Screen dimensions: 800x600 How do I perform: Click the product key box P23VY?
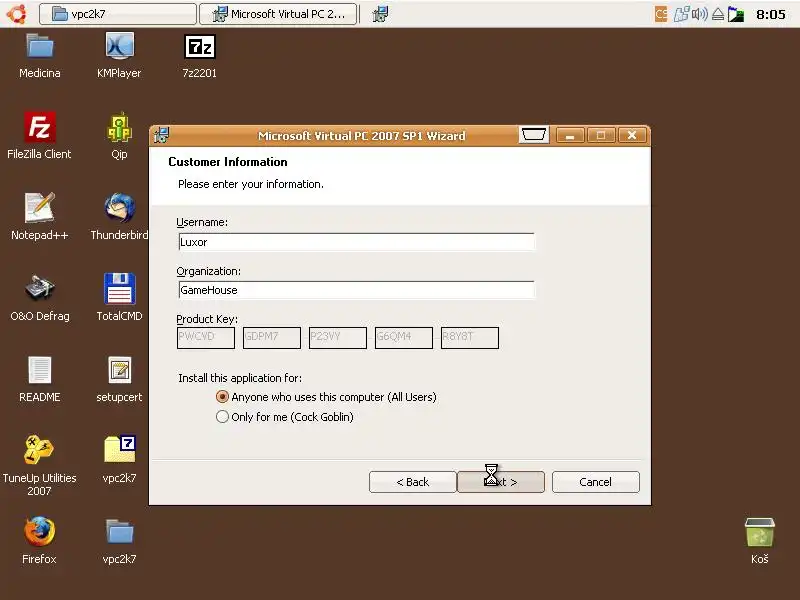click(x=338, y=337)
